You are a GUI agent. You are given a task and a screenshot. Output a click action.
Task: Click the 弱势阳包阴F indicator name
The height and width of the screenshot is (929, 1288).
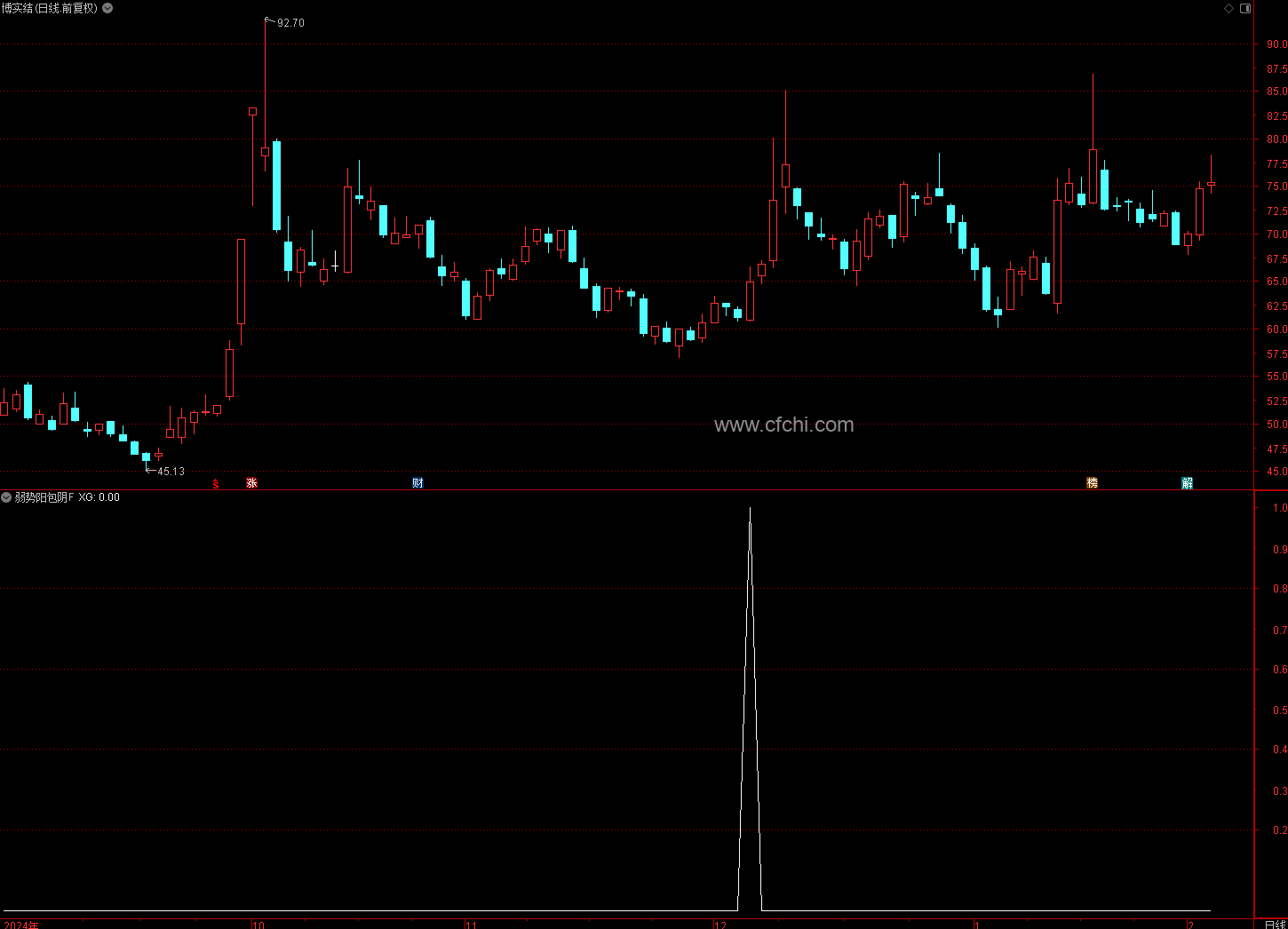point(44,497)
